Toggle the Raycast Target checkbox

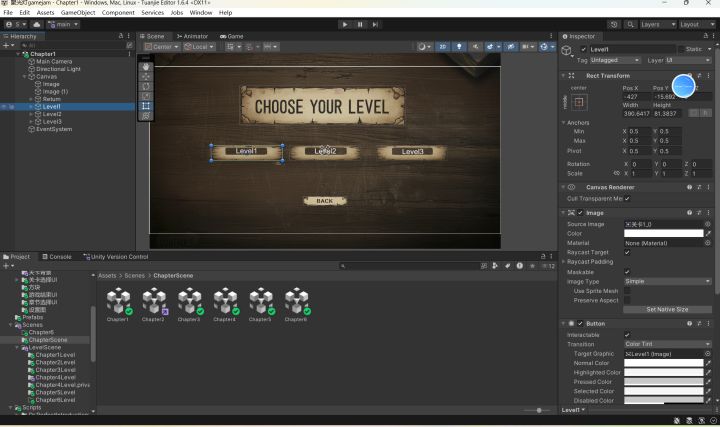pyautogui.click(x=627, y=253)
